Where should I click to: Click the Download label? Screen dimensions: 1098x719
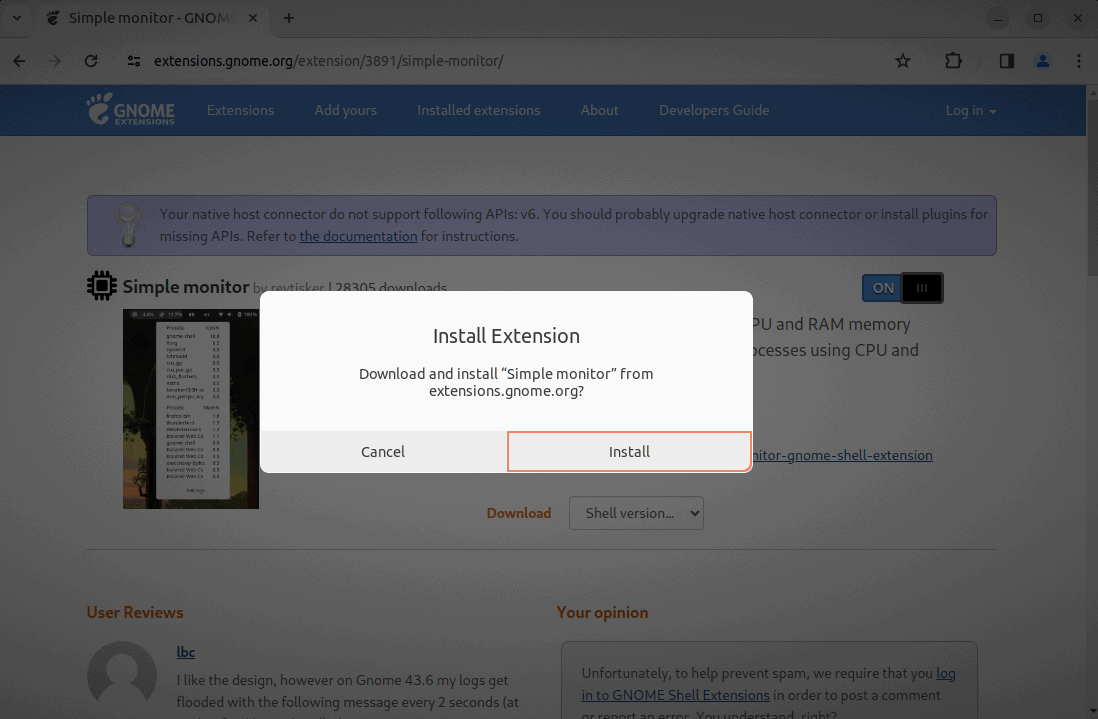pyautogui.click(x=519, y=513)
